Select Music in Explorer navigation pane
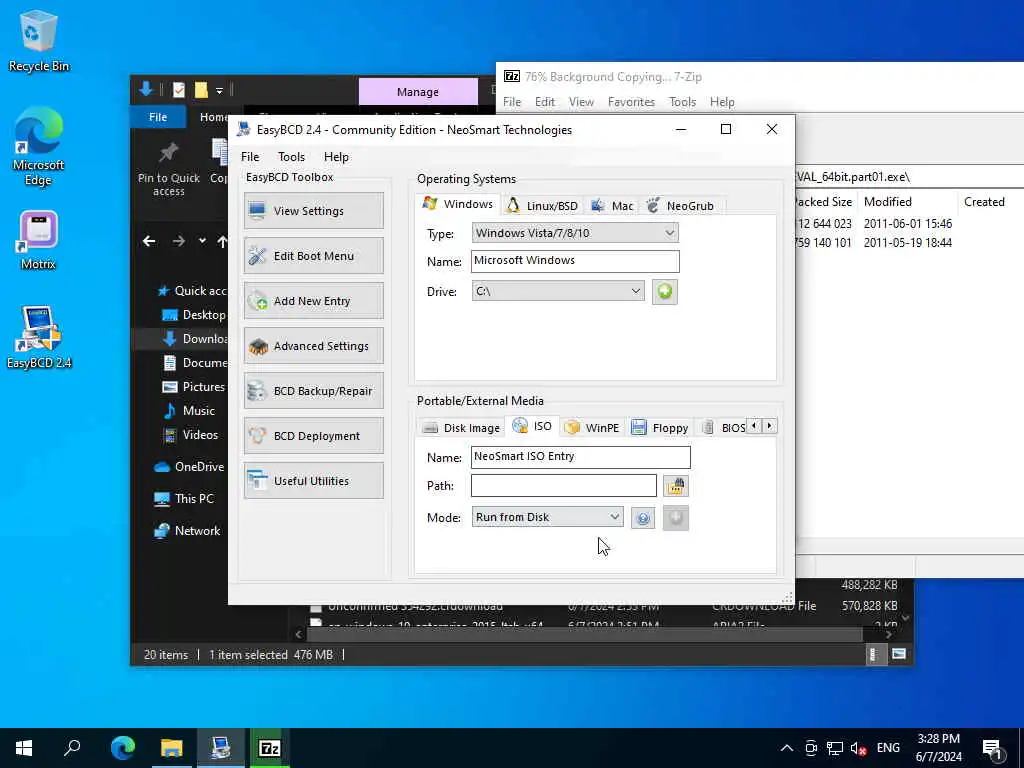 point(189,411)
